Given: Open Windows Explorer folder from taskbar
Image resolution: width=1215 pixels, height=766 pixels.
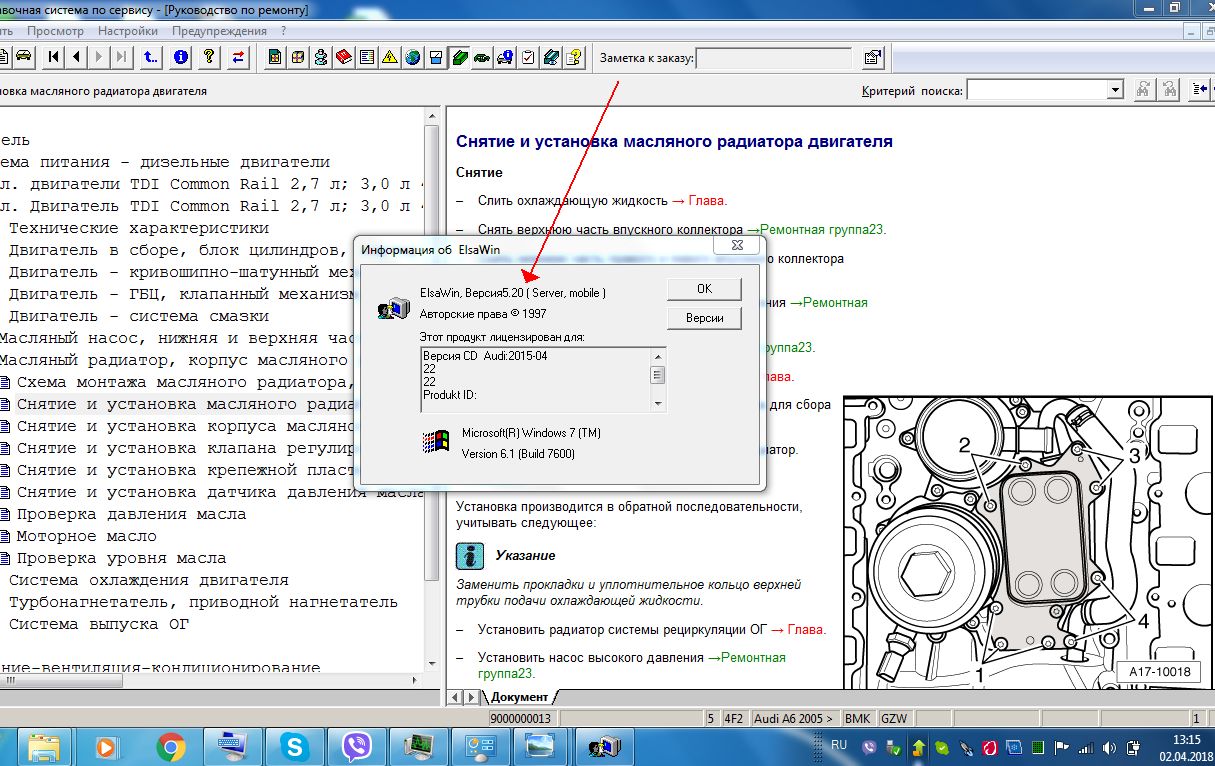Looking at the screenshot, I should coord(43,746).
